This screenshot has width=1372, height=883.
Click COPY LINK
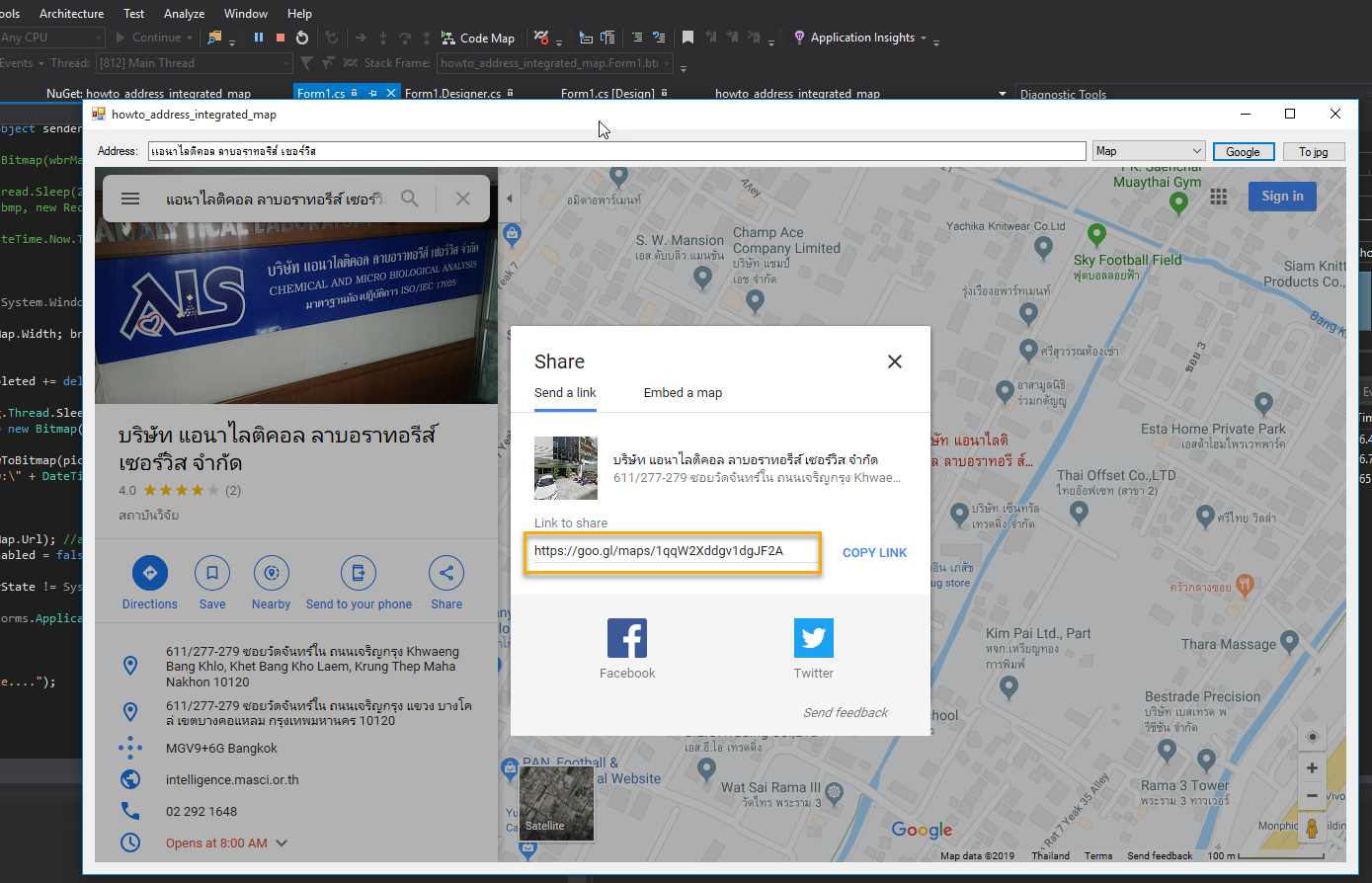click(x=874, y=552)
